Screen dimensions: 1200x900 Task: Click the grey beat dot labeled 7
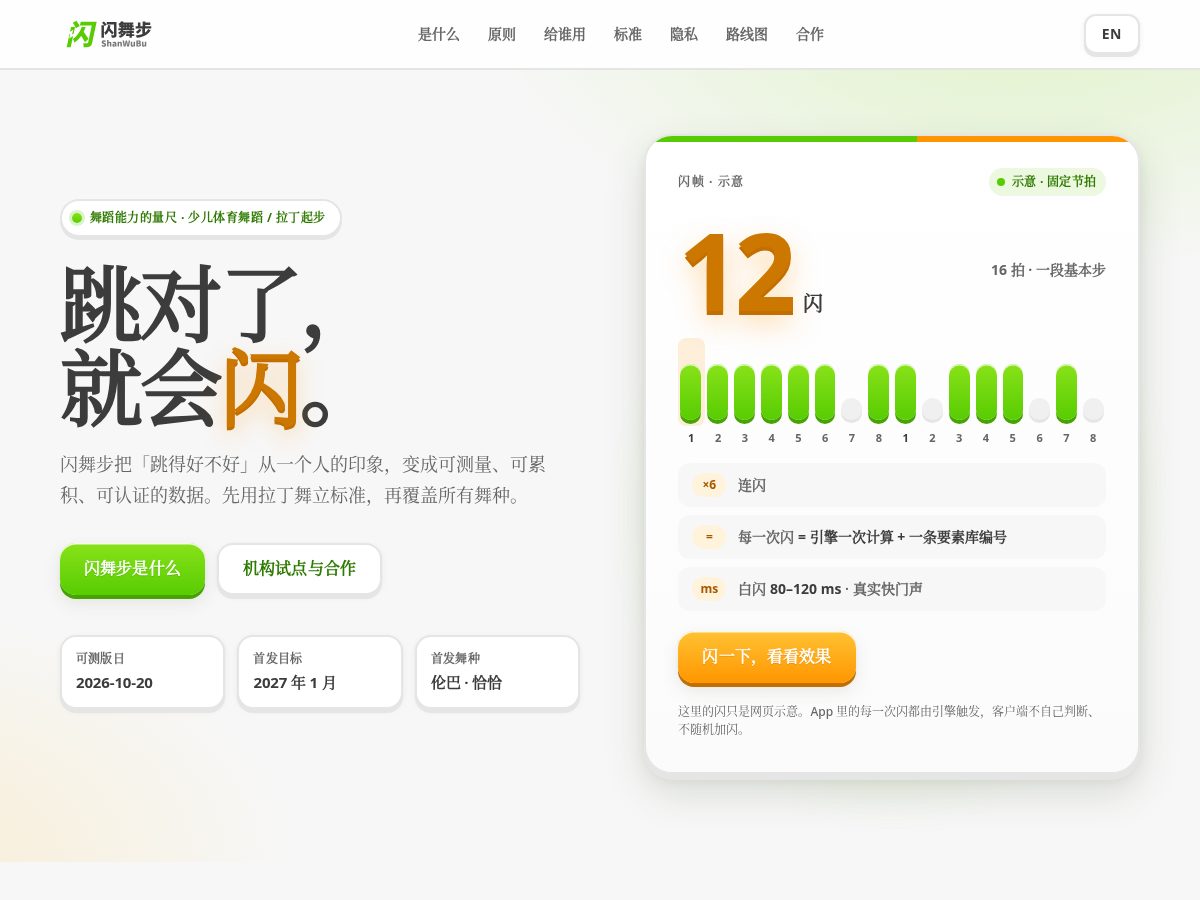(851, 410)
